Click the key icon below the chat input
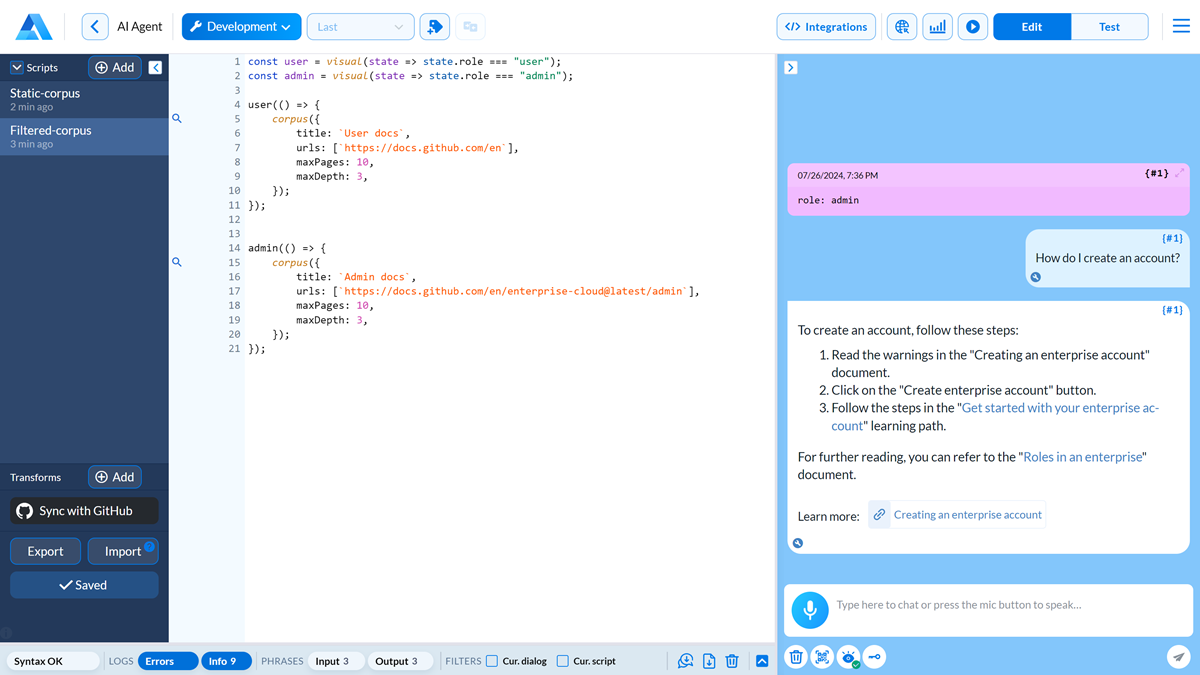Viewport: 1200px width, 675px height. click(x=874, y=657)
